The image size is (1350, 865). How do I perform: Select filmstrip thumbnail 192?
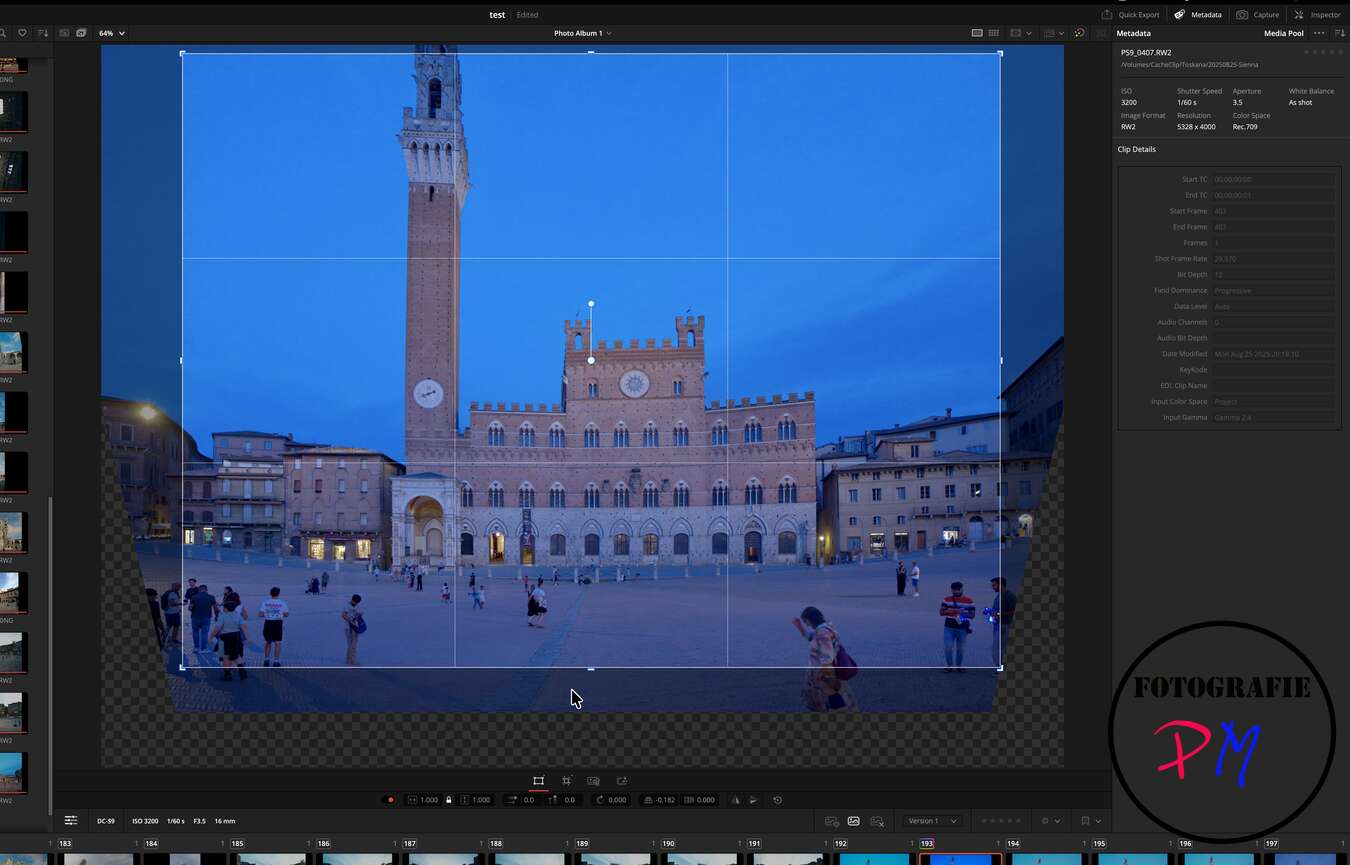click(874, 859)
